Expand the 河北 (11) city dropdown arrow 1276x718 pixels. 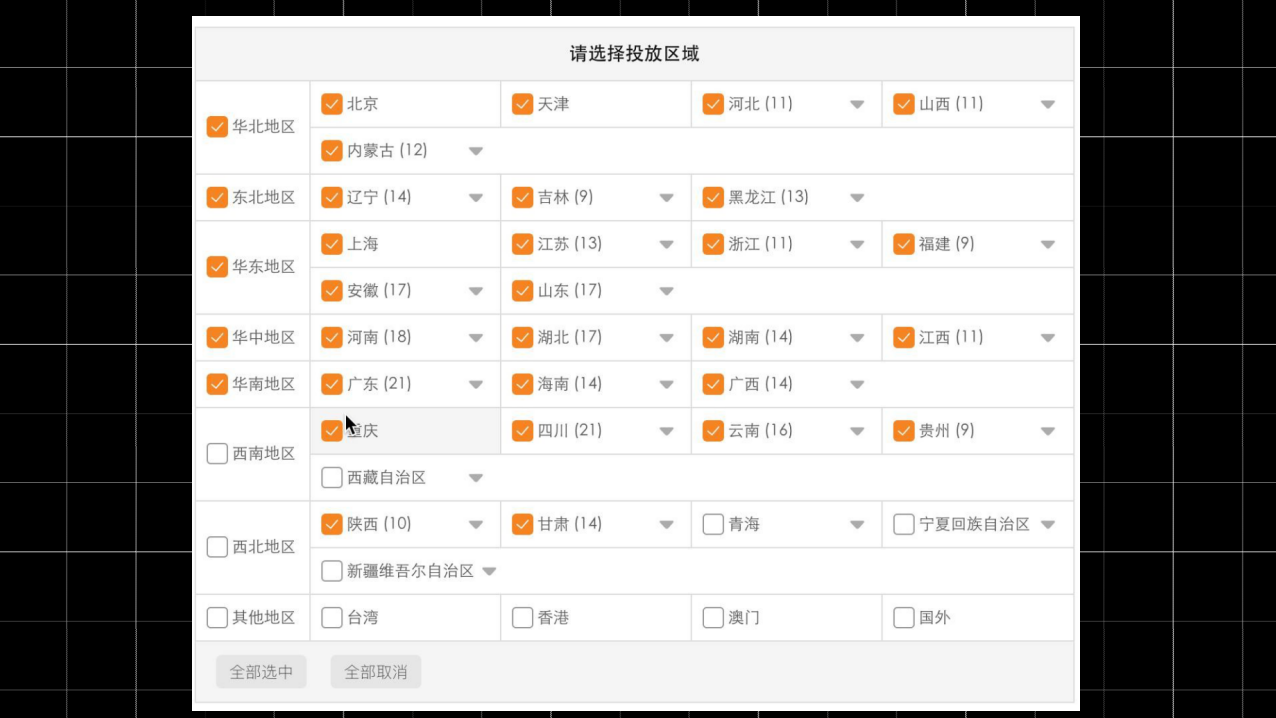857,105
